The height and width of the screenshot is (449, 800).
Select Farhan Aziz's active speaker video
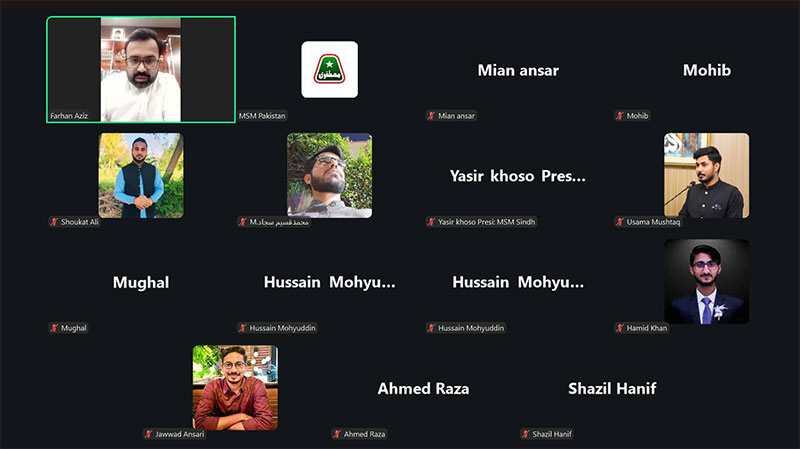(141, 69)
